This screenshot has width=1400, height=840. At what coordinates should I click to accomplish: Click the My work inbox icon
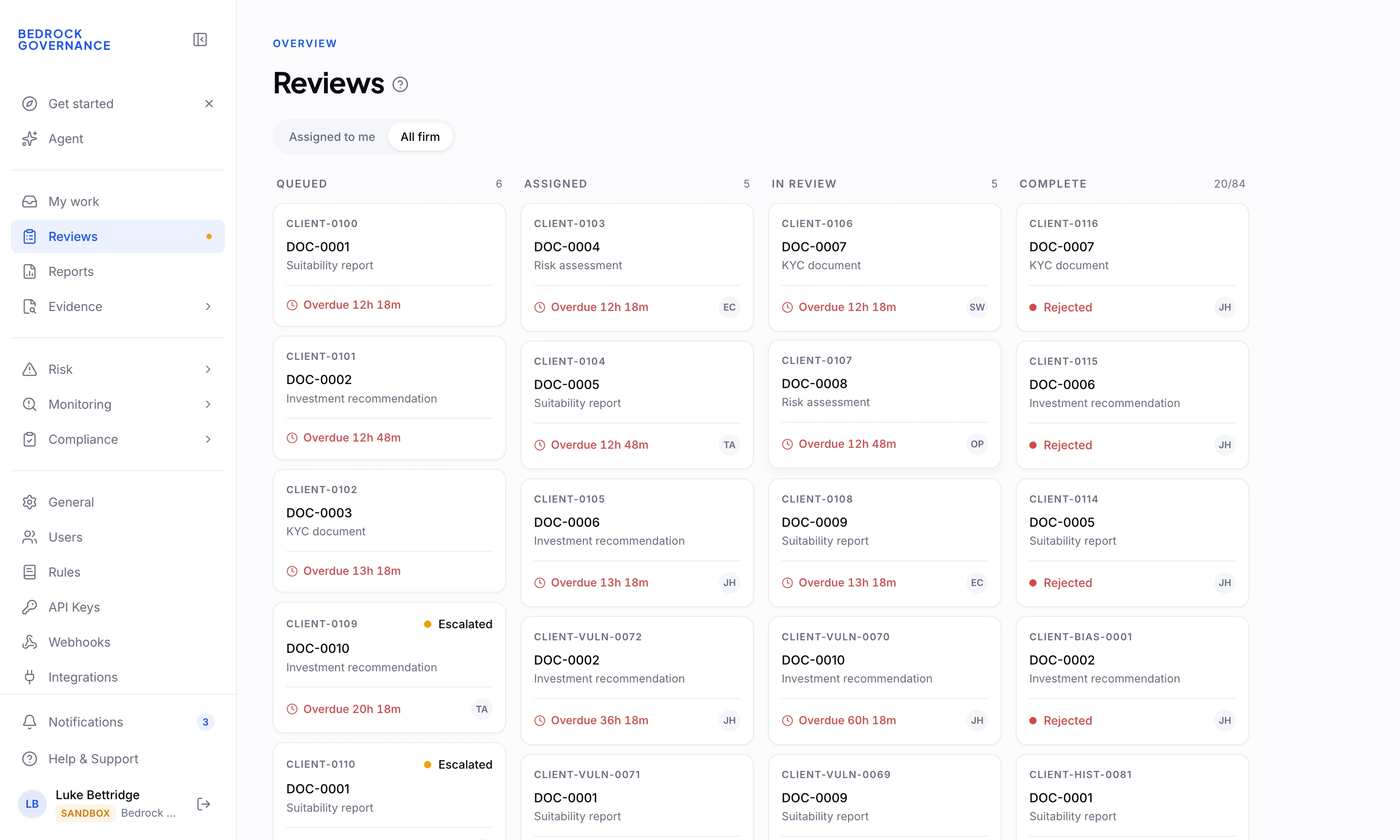(x=30, y=201)
